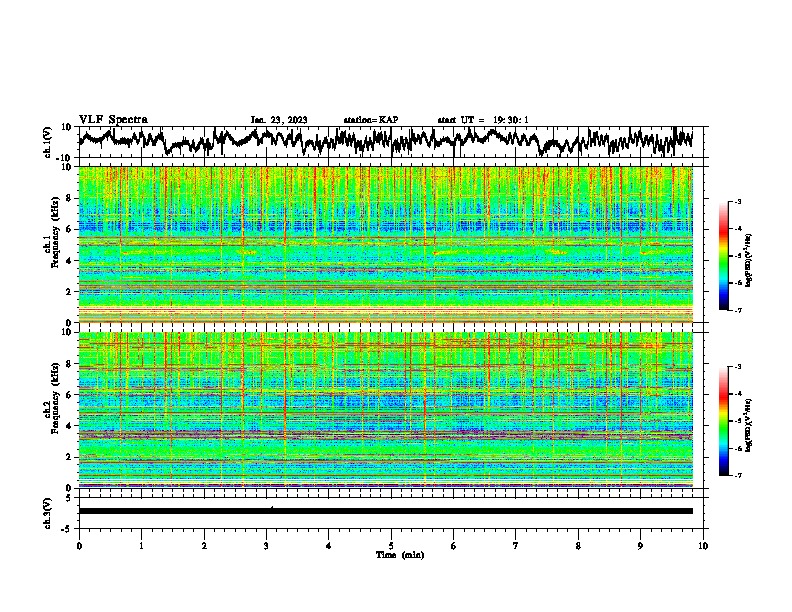Click the "-3" tick on upper color bar
The height and width of the screenshot is (612, 792).
click(x=737, y=202)
